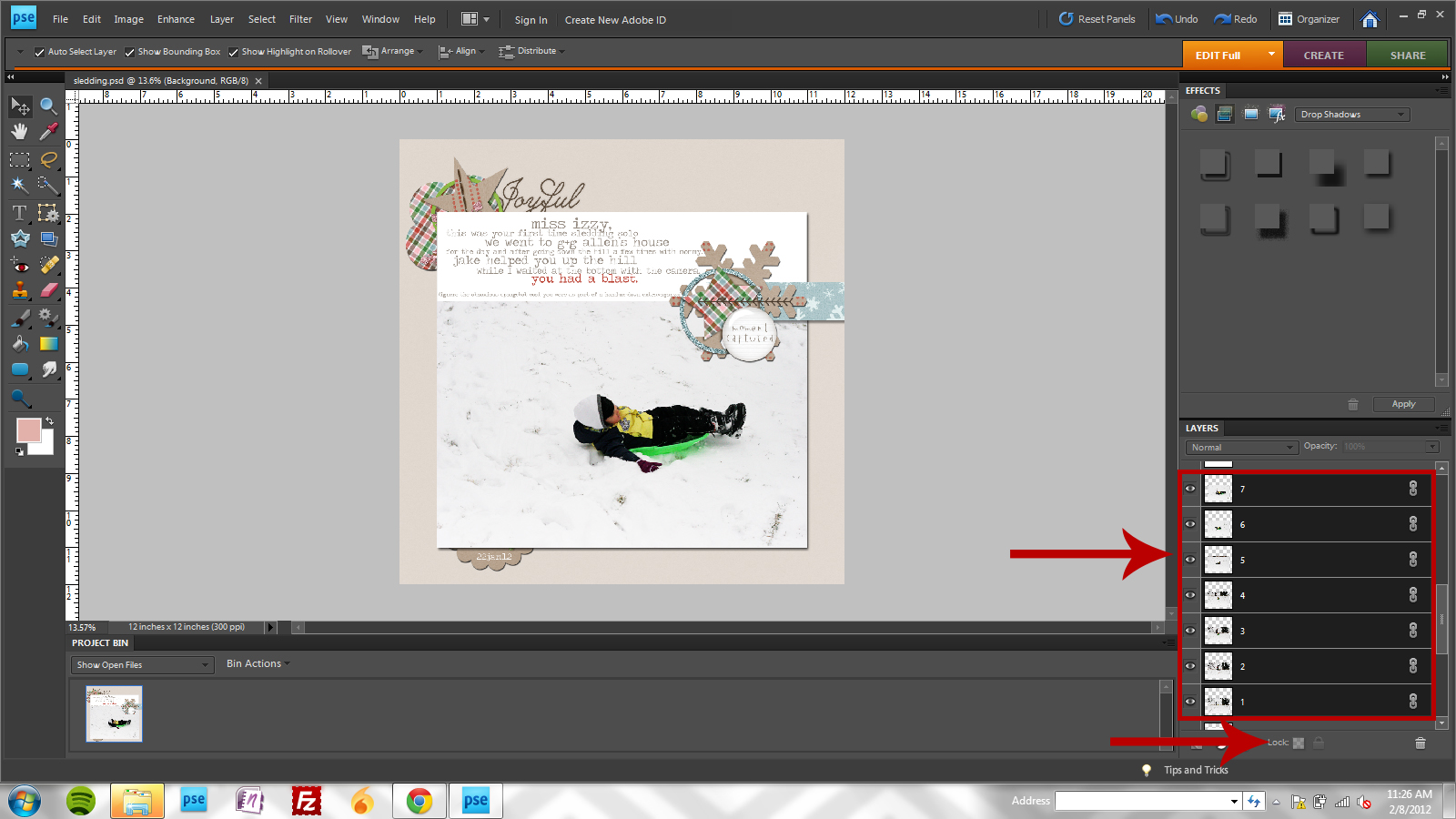Switch to the CREATE tab
This screenshot has width=1456, height=819.
[x=1324, y=55]
